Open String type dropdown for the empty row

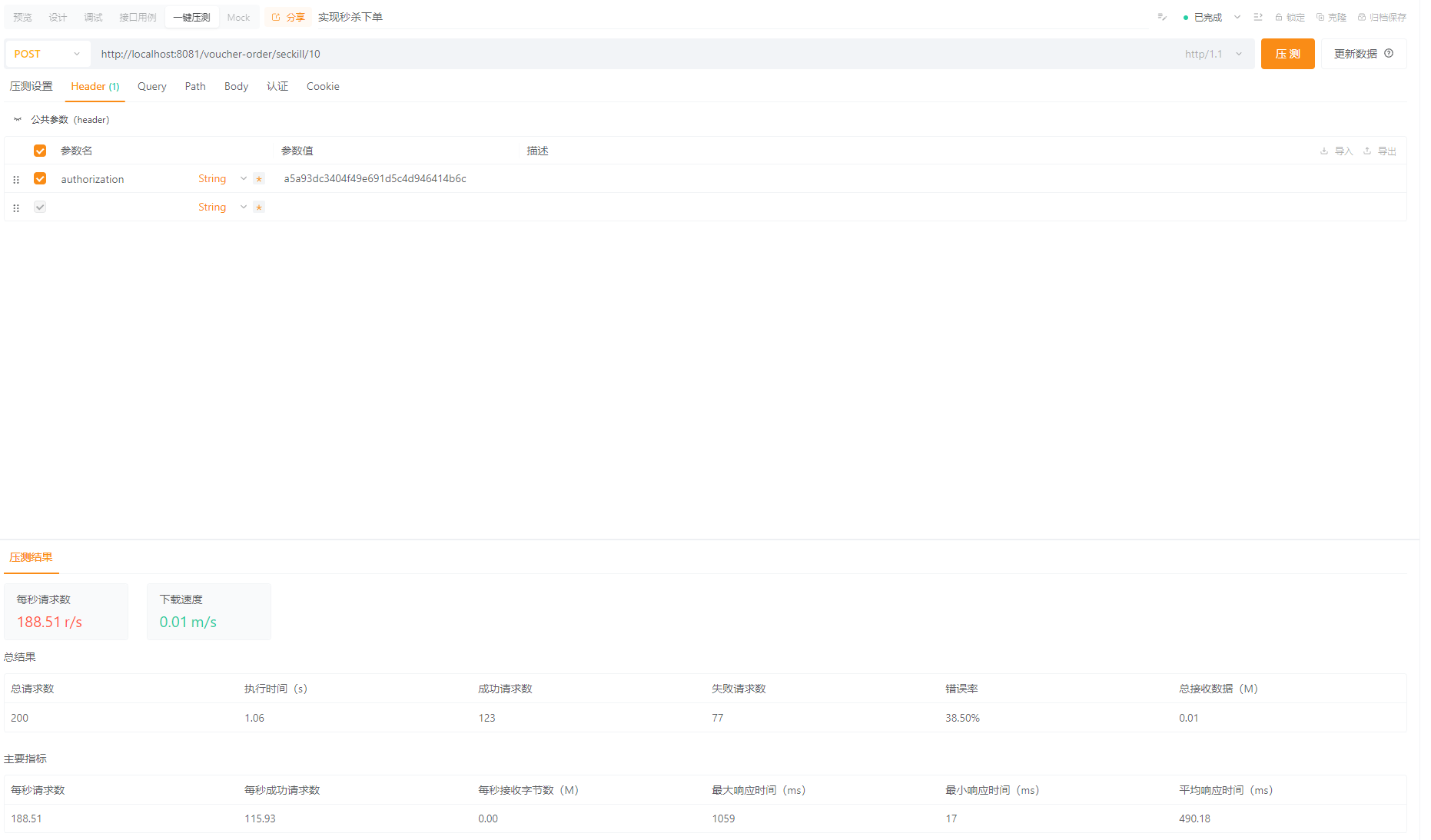(x=222, y=207)
